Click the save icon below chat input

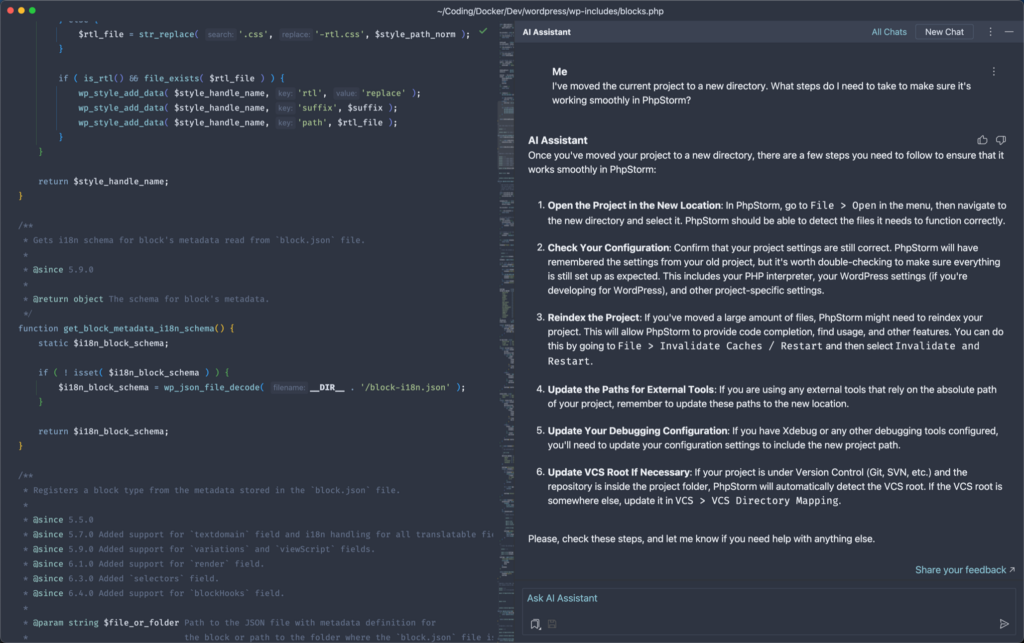[552, 624]
